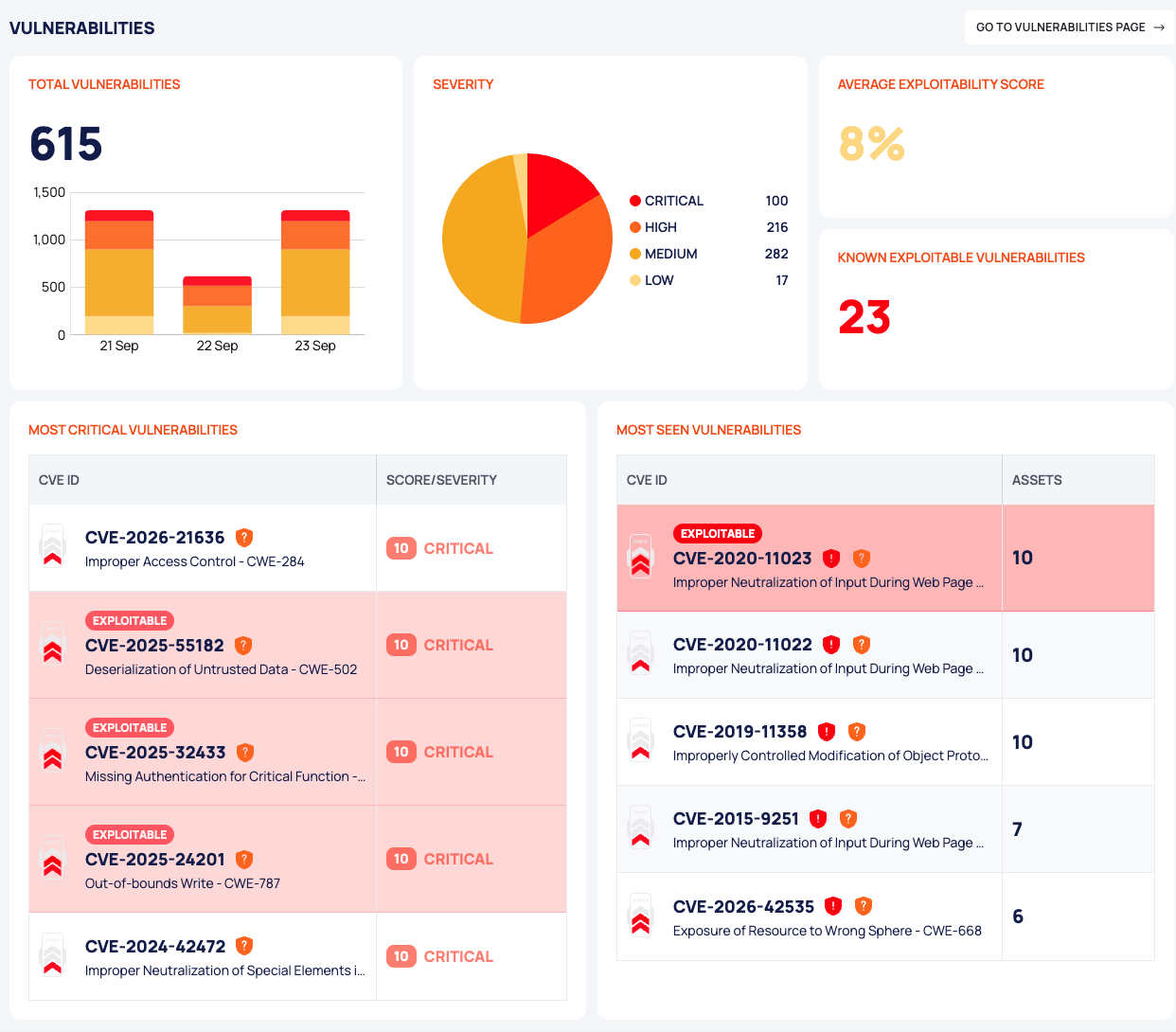Click the 21 Sep stacked bar
The image size is (1176, 1032).
(119, 273)
